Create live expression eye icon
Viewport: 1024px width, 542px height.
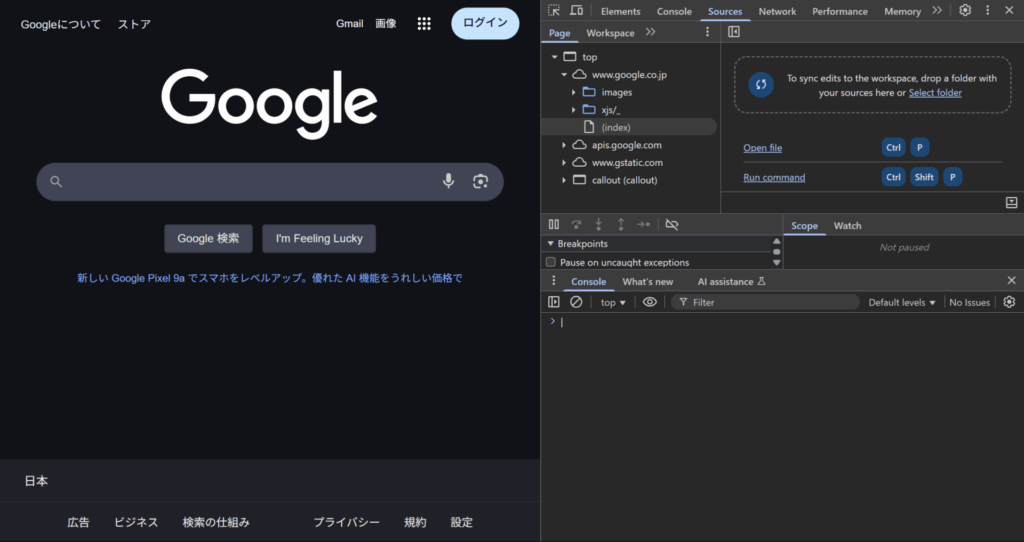coord(649,302)
